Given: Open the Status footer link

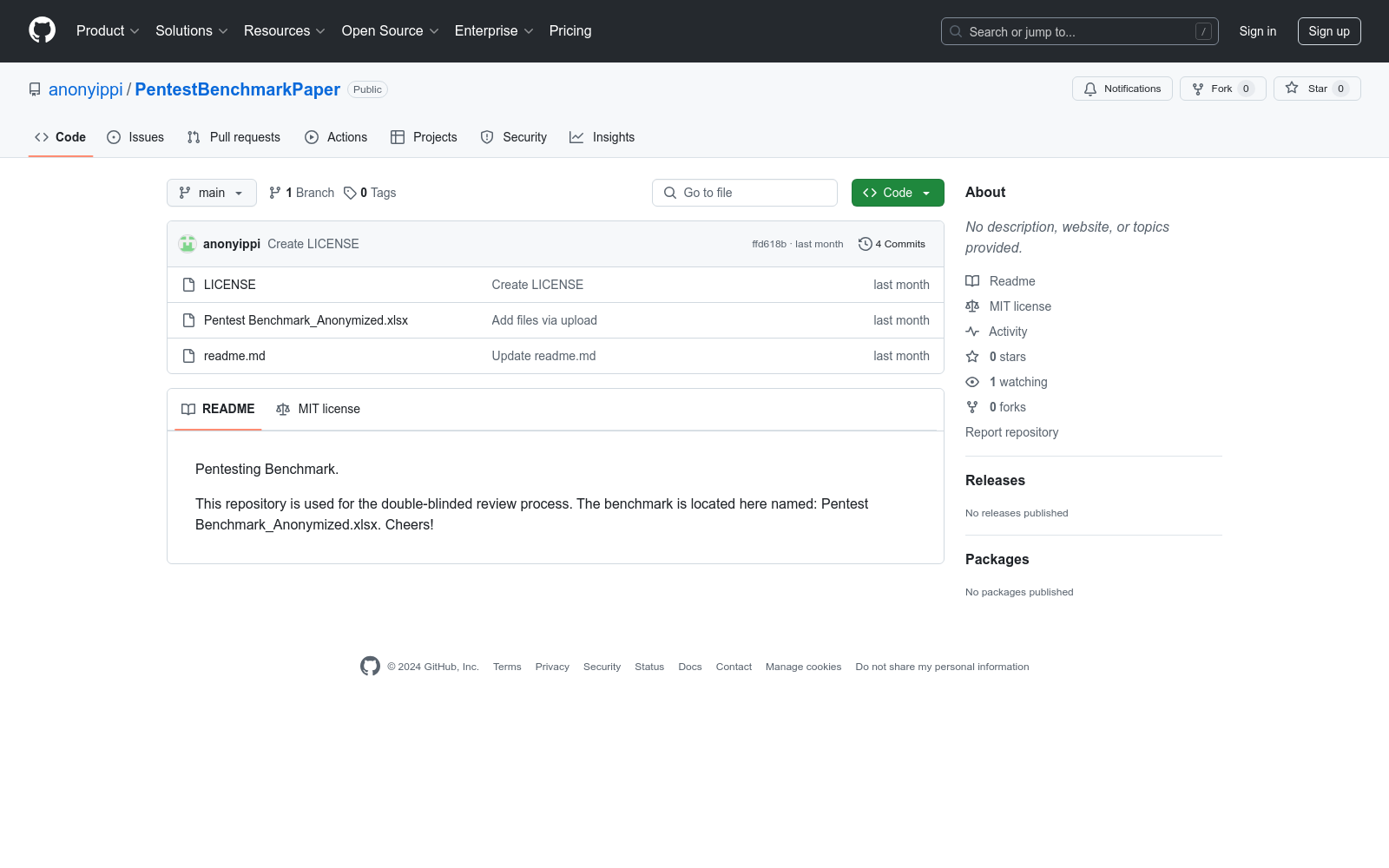Looking at the screenshot, I should (649, 667).
